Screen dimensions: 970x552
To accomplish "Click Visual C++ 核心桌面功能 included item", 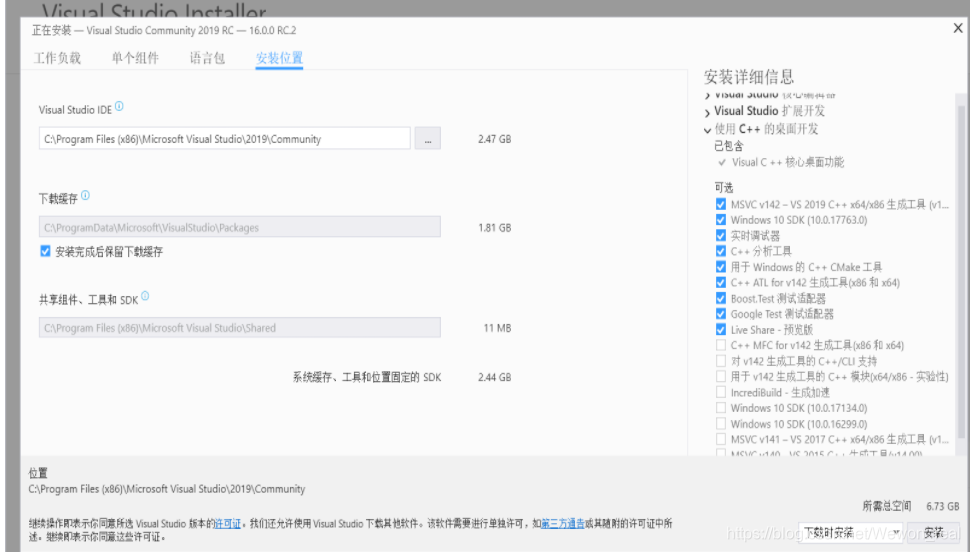I will pos(788,162).
